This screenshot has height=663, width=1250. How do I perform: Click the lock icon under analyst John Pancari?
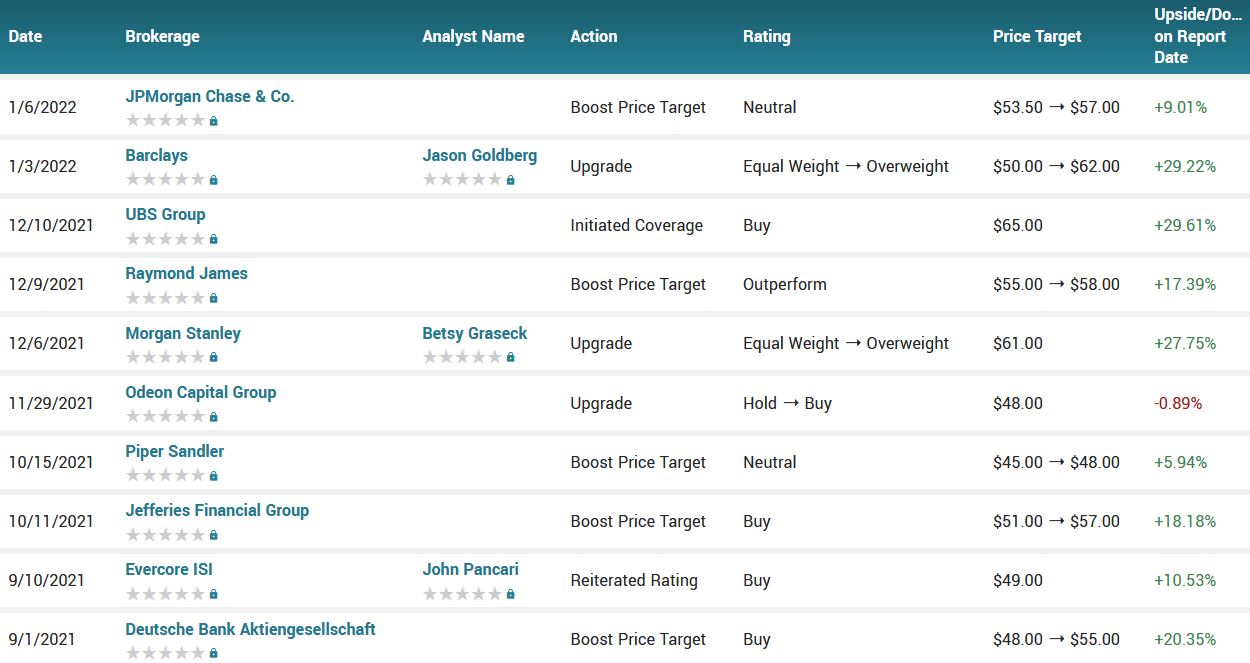point(511,594)
